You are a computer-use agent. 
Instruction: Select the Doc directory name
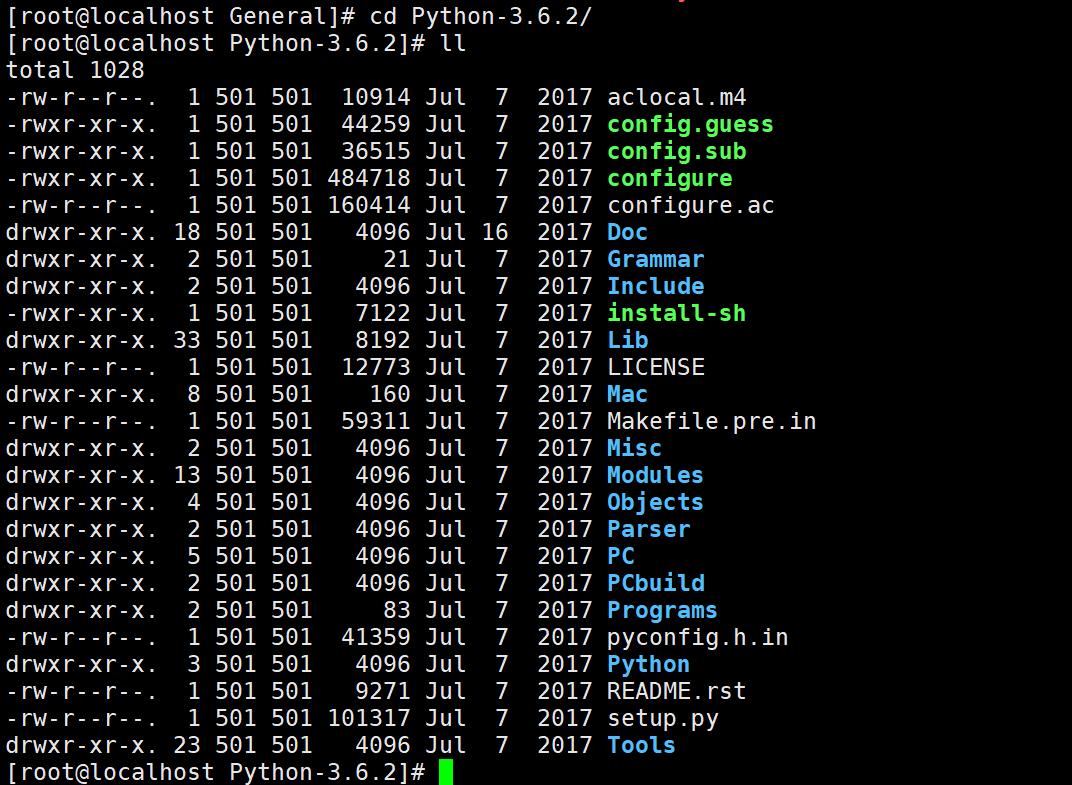628,232
